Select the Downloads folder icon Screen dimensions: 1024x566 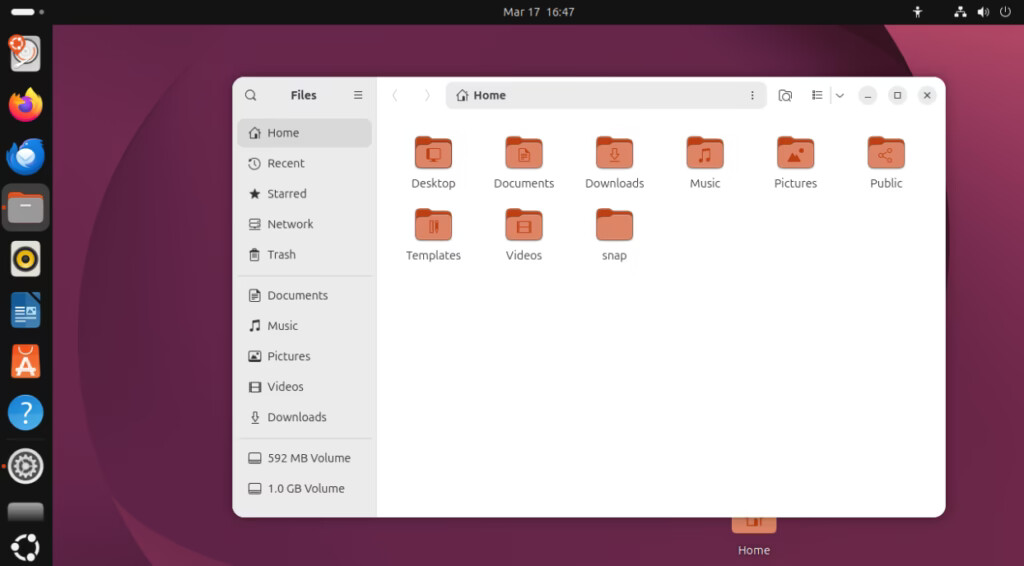pos(614,153)
